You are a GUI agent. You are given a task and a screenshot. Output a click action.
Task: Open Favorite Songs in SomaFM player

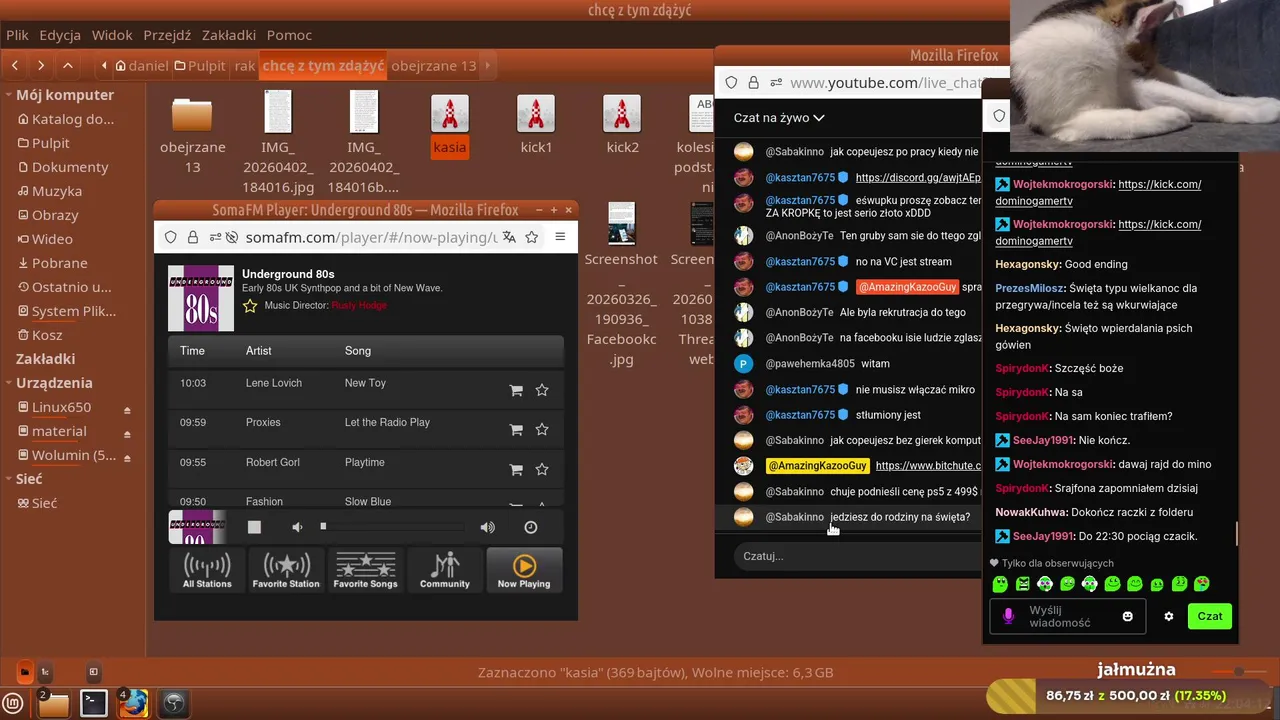(365, 570)
